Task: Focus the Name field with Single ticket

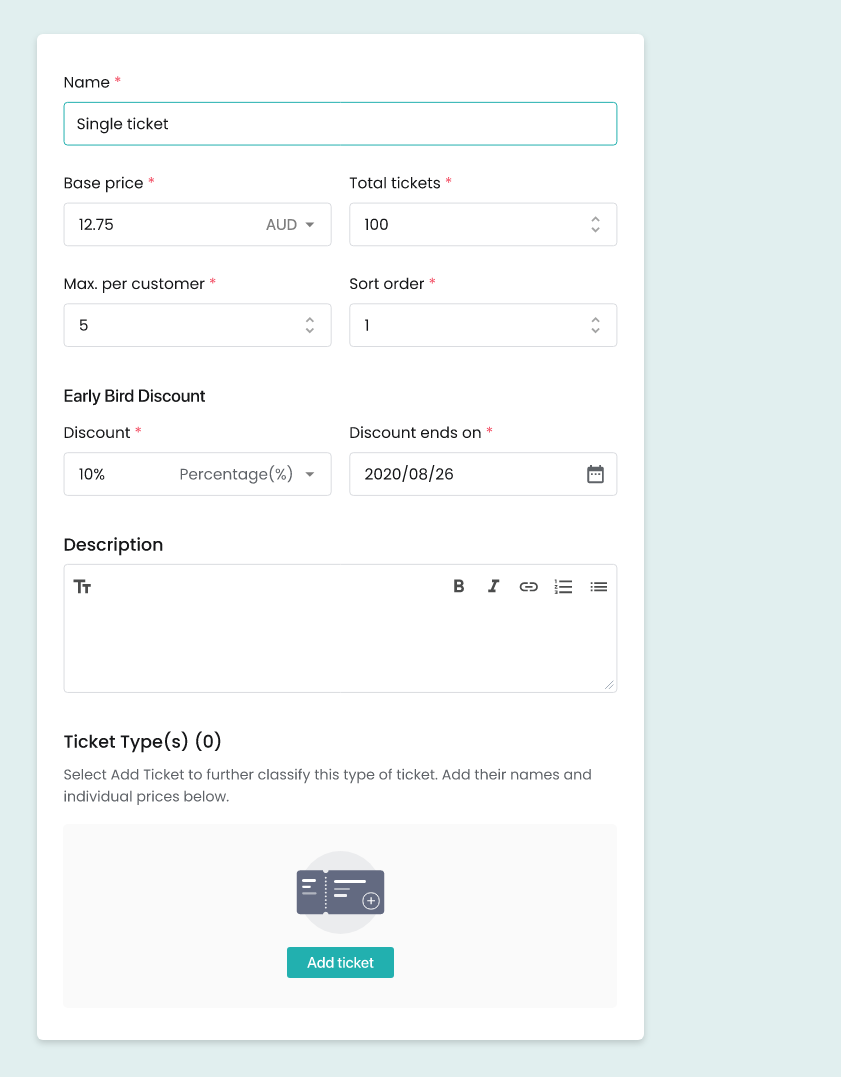Action: click(340, 124)
